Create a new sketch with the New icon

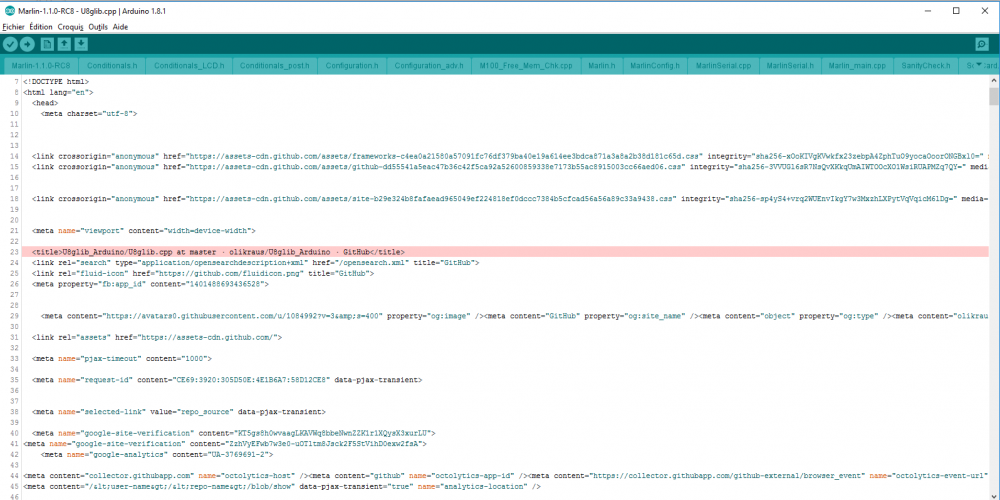47,44
